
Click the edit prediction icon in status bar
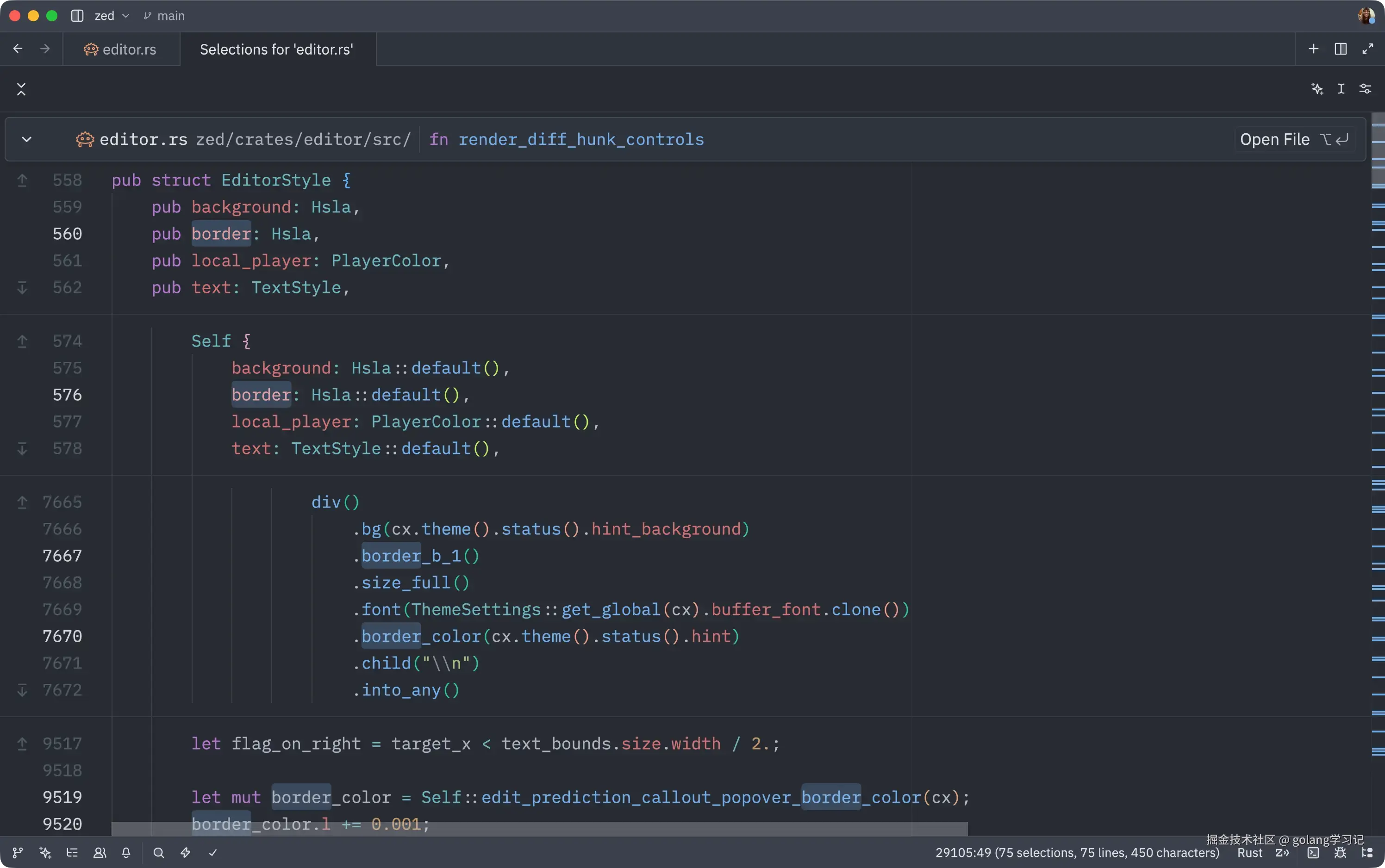tap(1282, 852)
